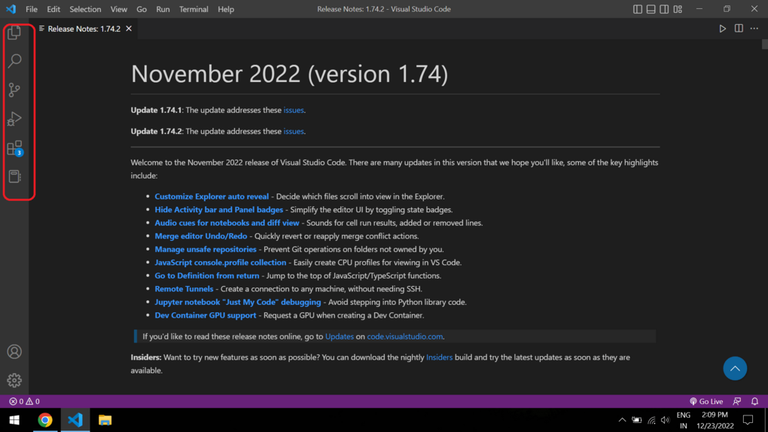
Task: Open JavaScript console.profile collection link
Action: point(220,263)
